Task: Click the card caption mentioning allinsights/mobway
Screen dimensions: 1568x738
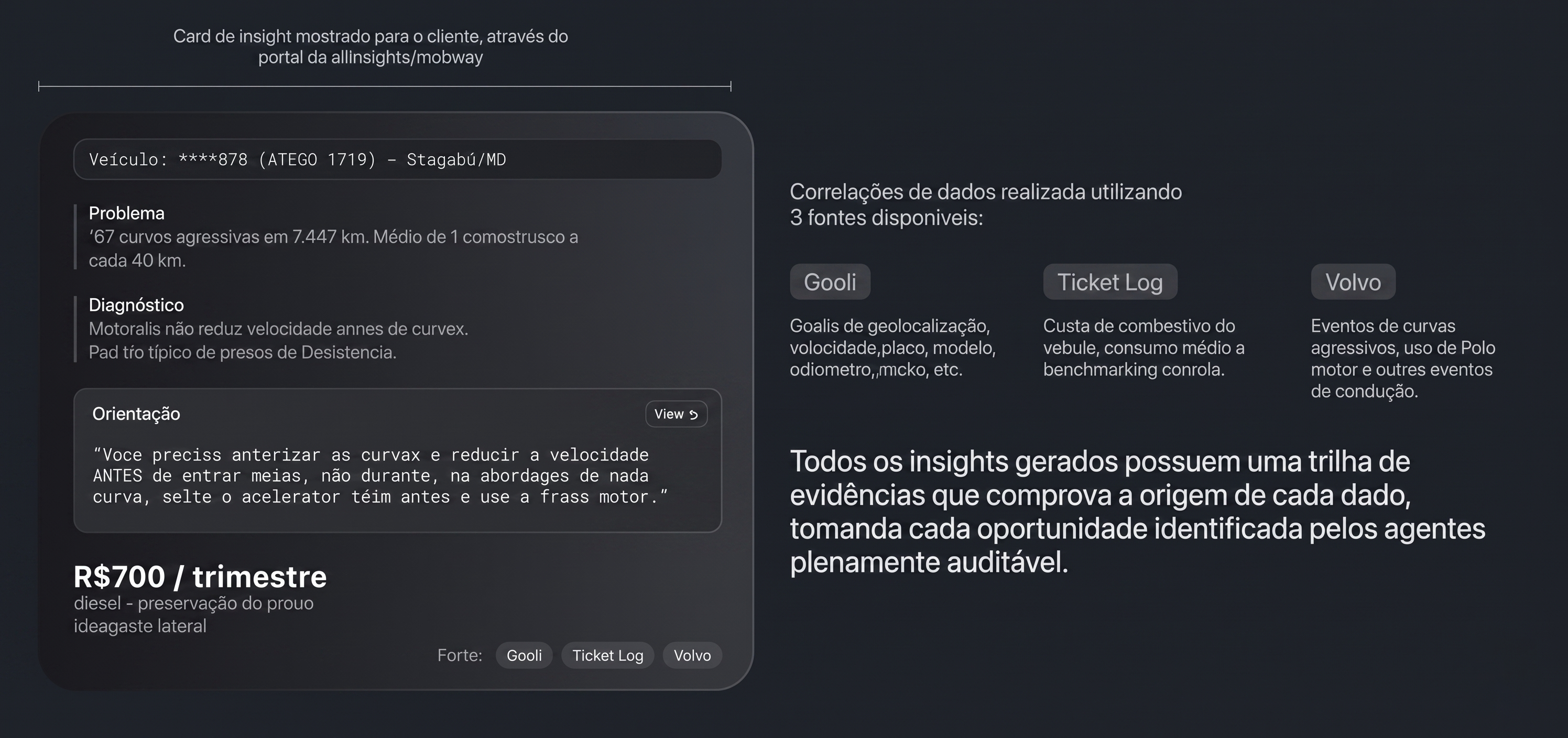Action: (x=370, y=46)
